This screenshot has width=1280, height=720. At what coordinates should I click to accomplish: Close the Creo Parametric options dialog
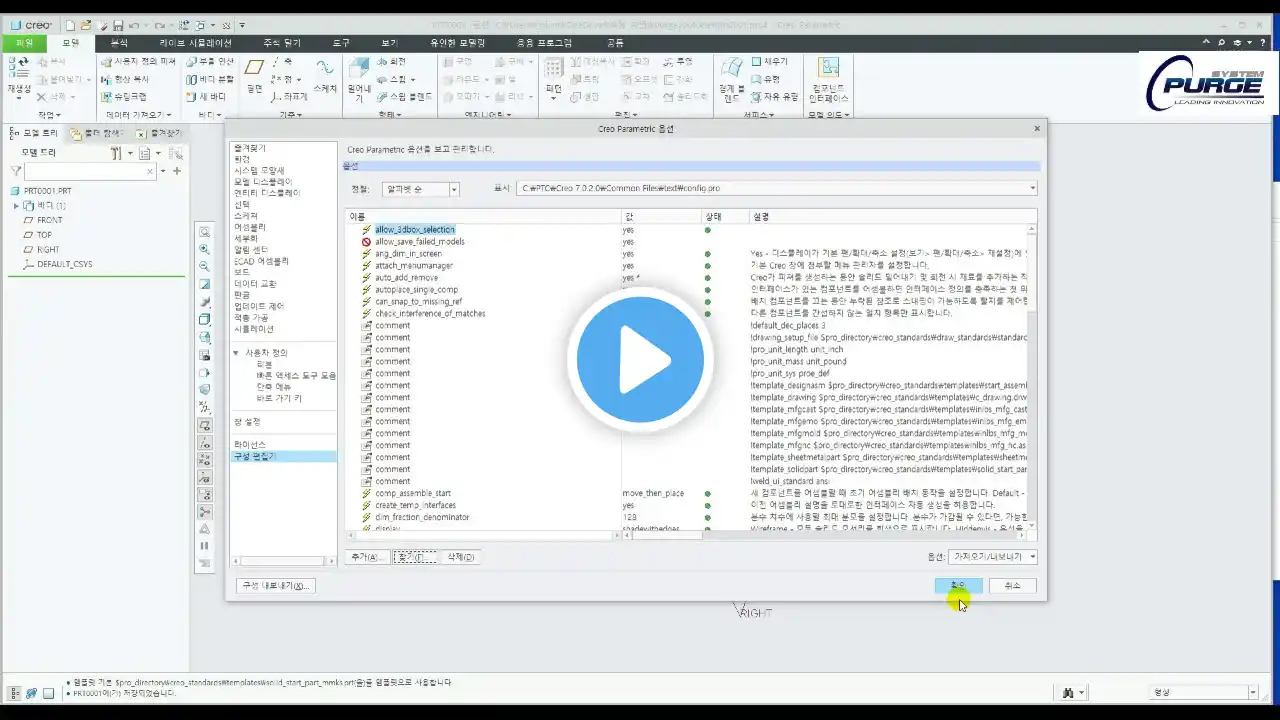(x=1036, y=128)
